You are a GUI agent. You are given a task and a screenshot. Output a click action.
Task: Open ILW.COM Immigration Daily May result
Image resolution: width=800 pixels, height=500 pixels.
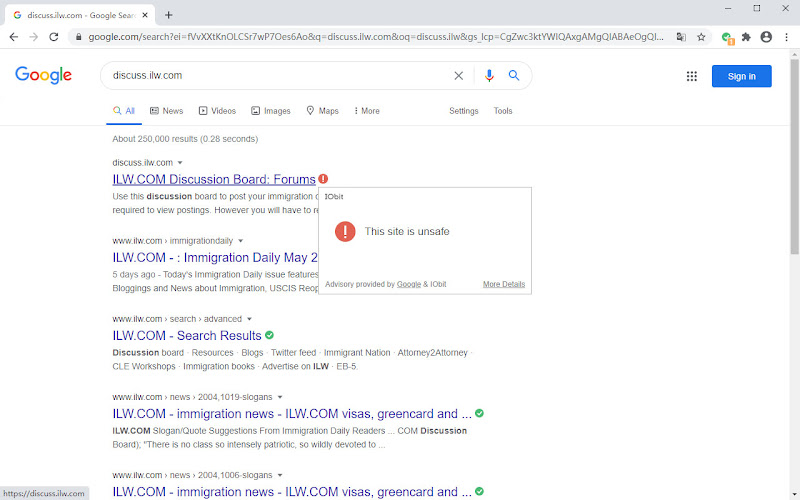(x=215, y=258)
